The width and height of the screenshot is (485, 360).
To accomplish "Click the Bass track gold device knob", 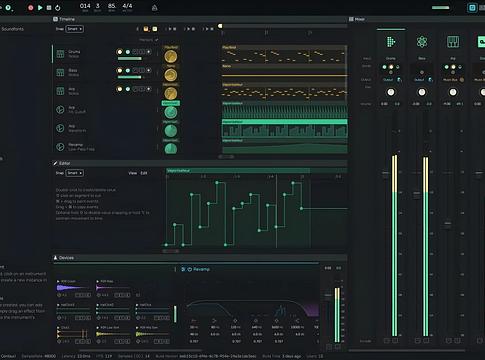I will pyautogui.click(x=171, y=75).
